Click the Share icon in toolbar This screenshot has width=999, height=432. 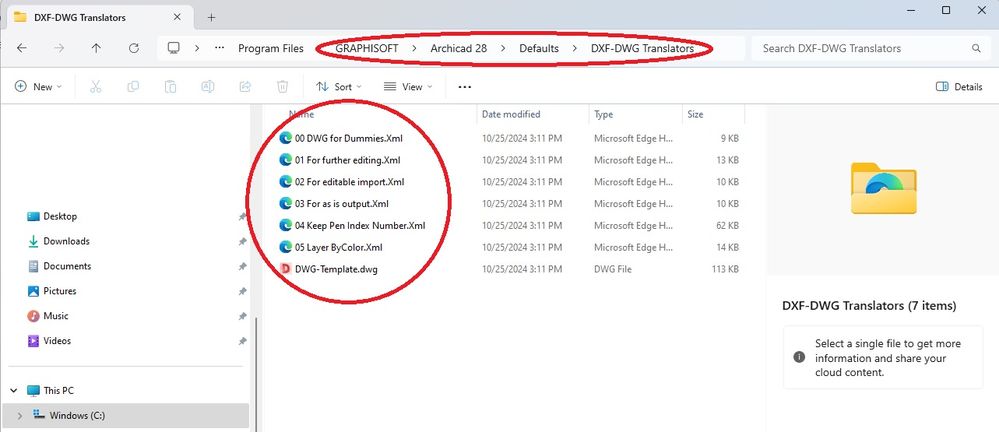point(245,87)
